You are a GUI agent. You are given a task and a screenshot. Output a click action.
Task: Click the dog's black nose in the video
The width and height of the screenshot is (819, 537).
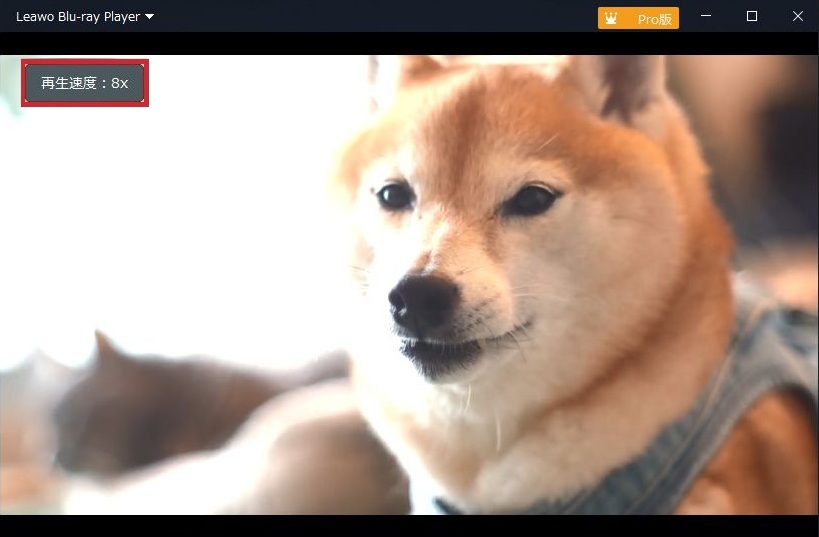422,300
